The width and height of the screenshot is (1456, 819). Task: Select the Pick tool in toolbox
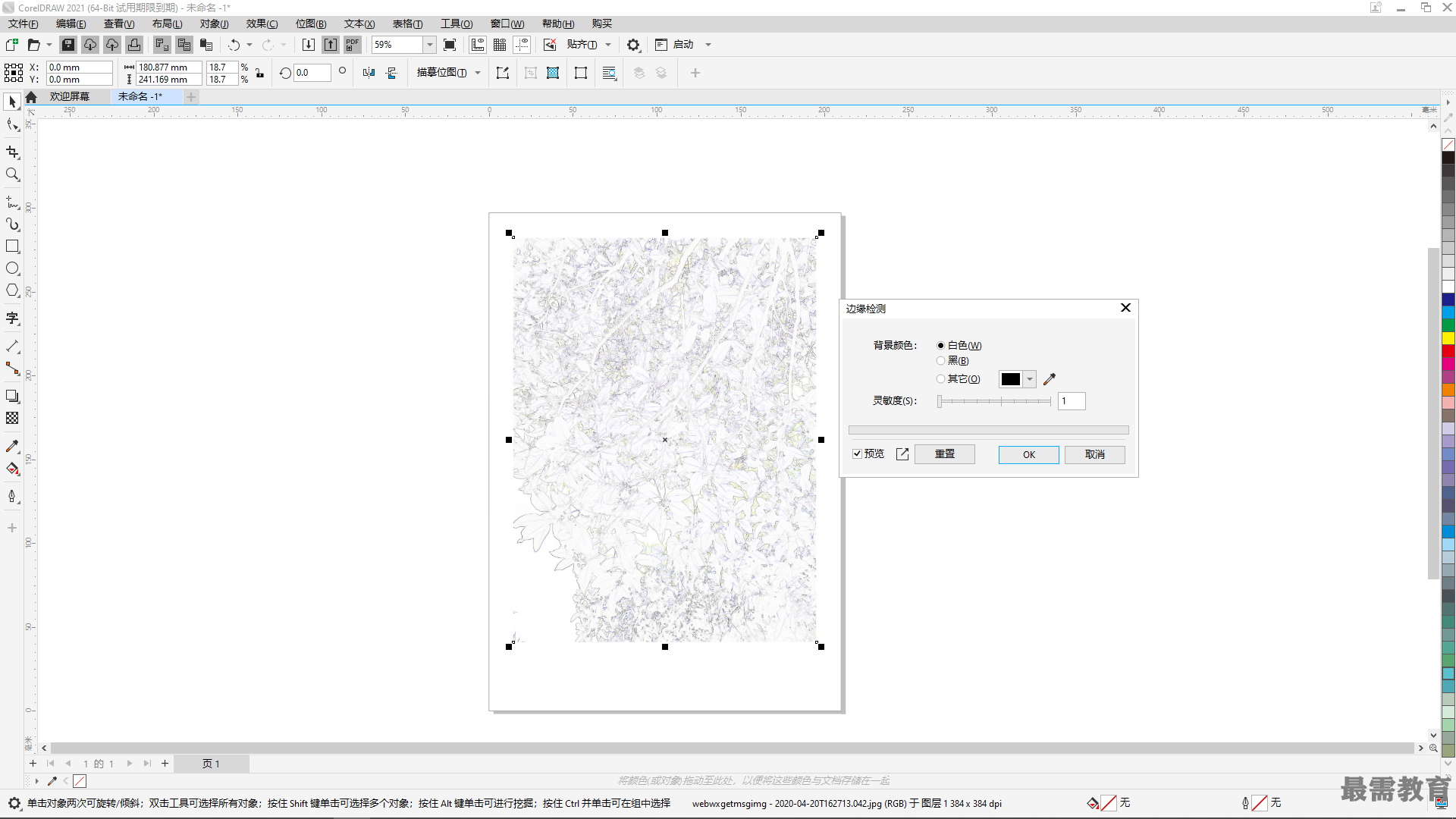pyautogui.click(x=12, y=102)
